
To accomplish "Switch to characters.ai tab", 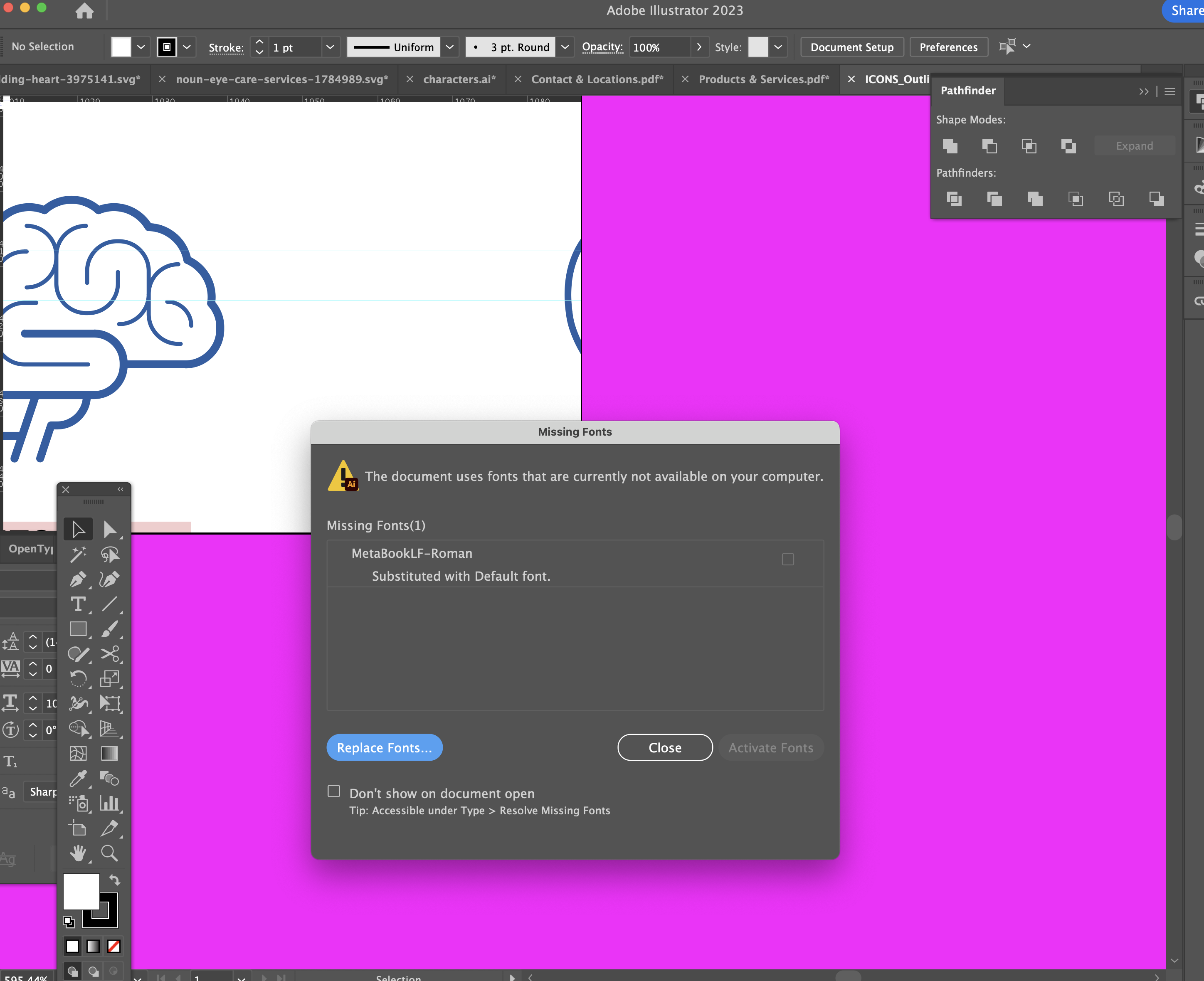I will click(x=459, y=79).
